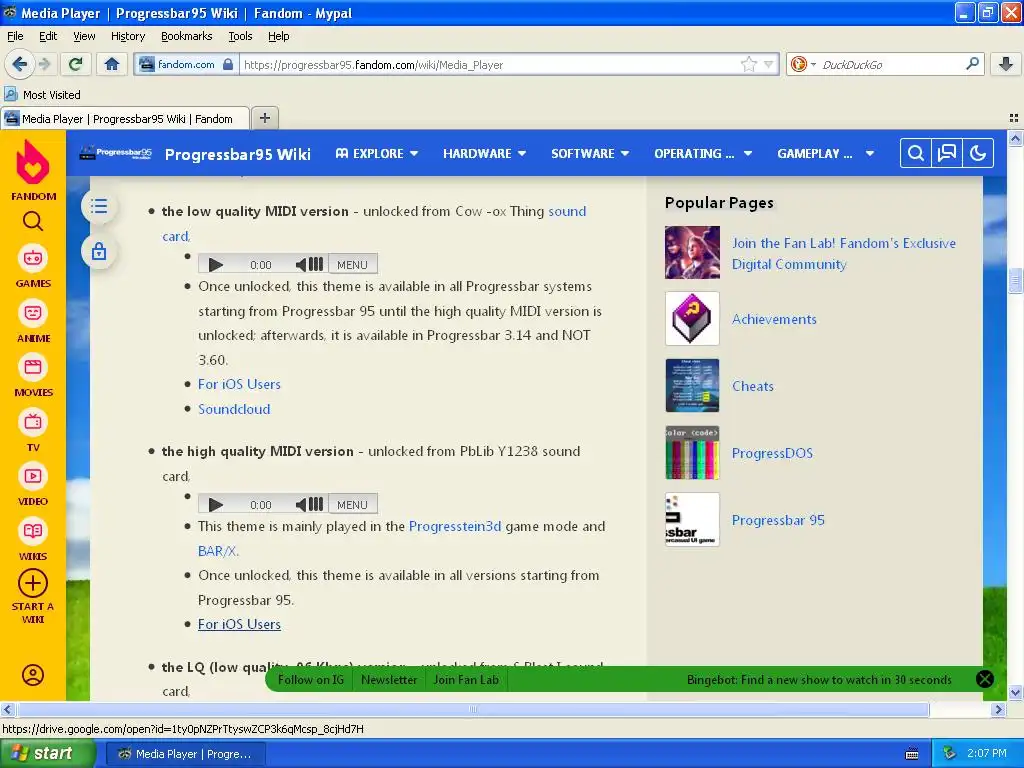Screen dimensions: 1024x768
Task: Open the Video sidebar icon
Action: coord(33,476)
